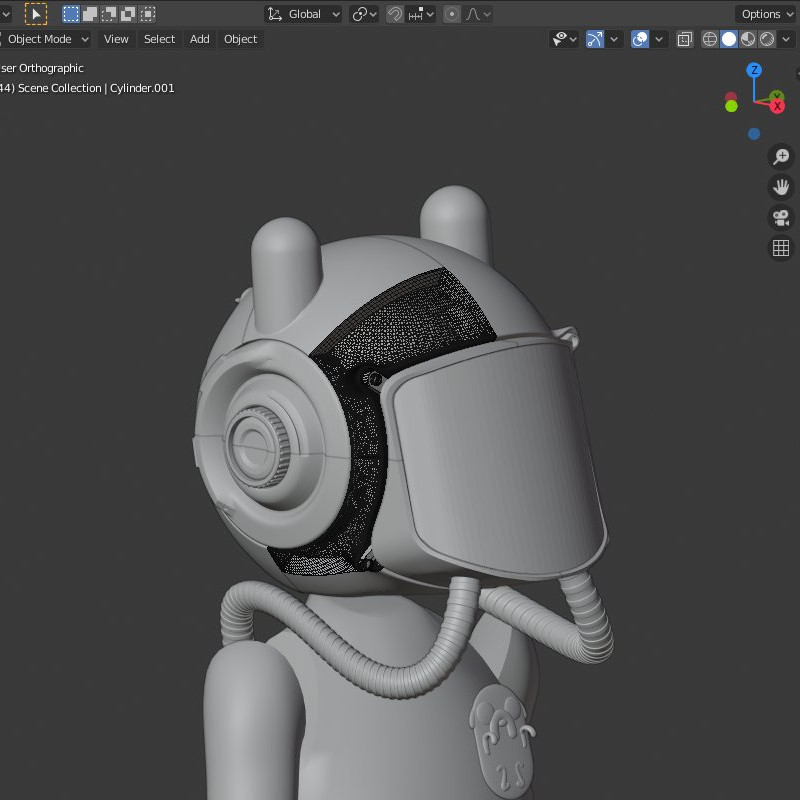This screenshot has width=800, height=800.
Task: Choose the Intersect Selection mode icon
Action: 147,14
